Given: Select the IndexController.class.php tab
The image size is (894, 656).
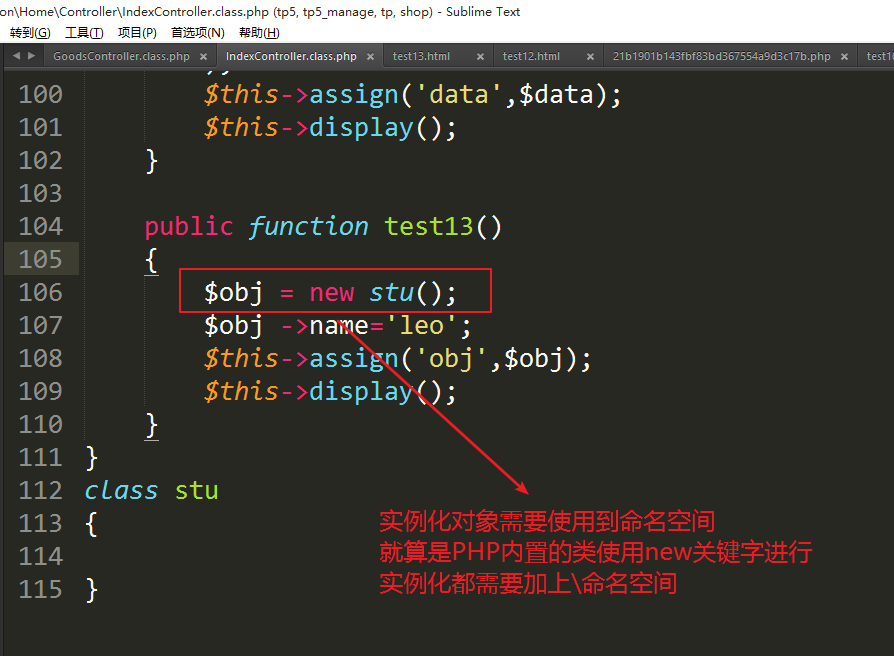Looking at the screenshot, I should click(x=291, y=57).
